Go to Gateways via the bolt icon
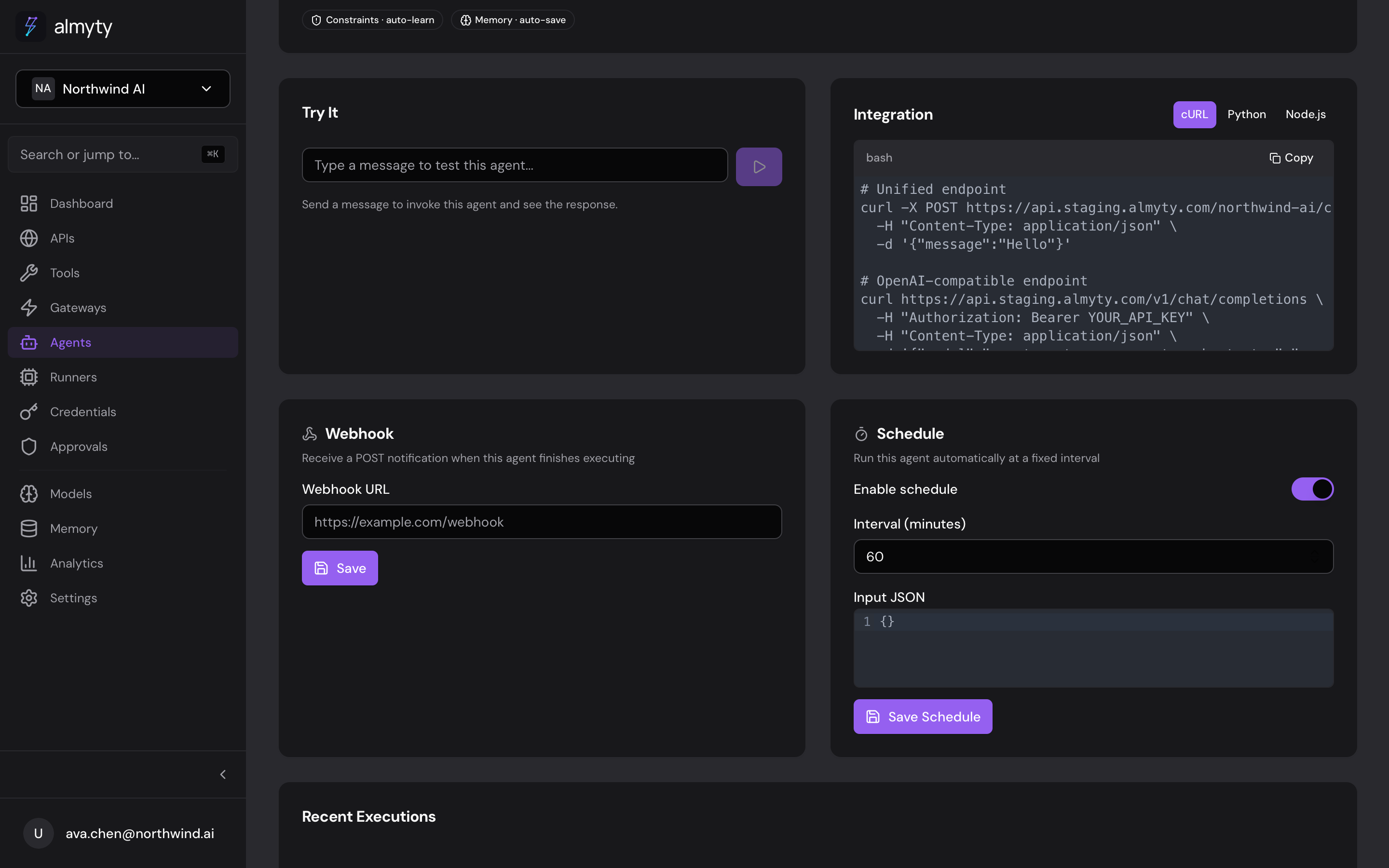 (29, 308)
